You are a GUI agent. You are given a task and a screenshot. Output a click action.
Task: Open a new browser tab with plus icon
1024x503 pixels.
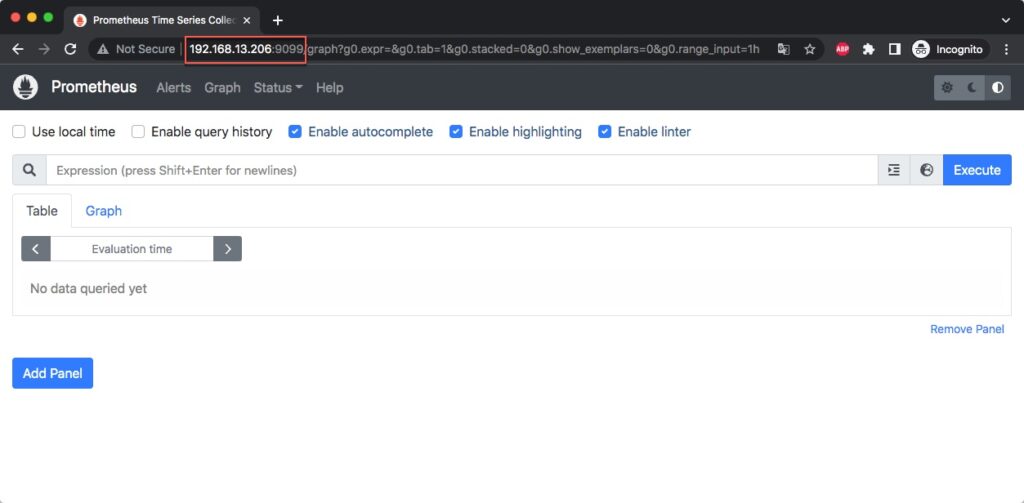[x=278, y=20]
